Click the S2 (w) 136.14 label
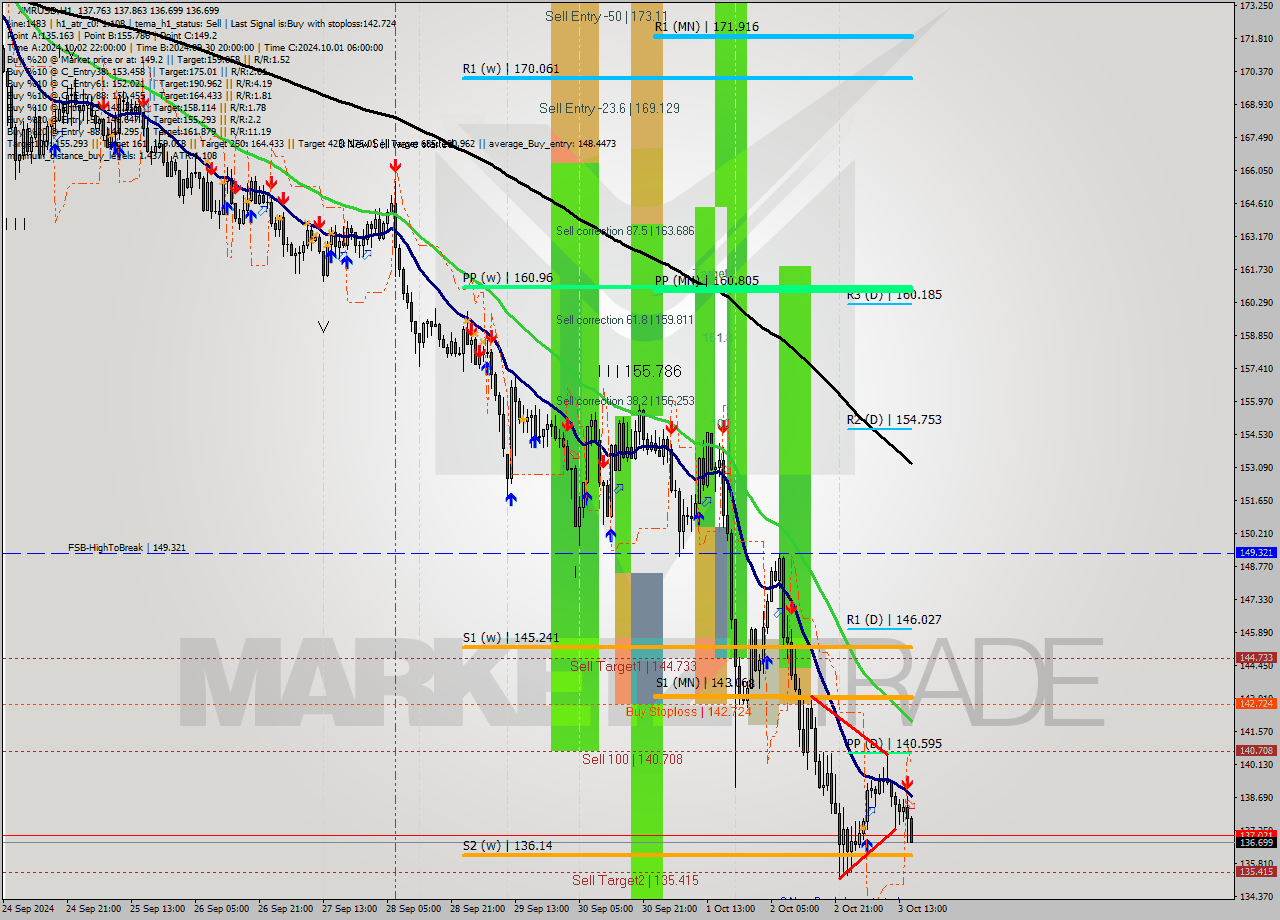This screenshot has height=920, width=1280. 507,846
